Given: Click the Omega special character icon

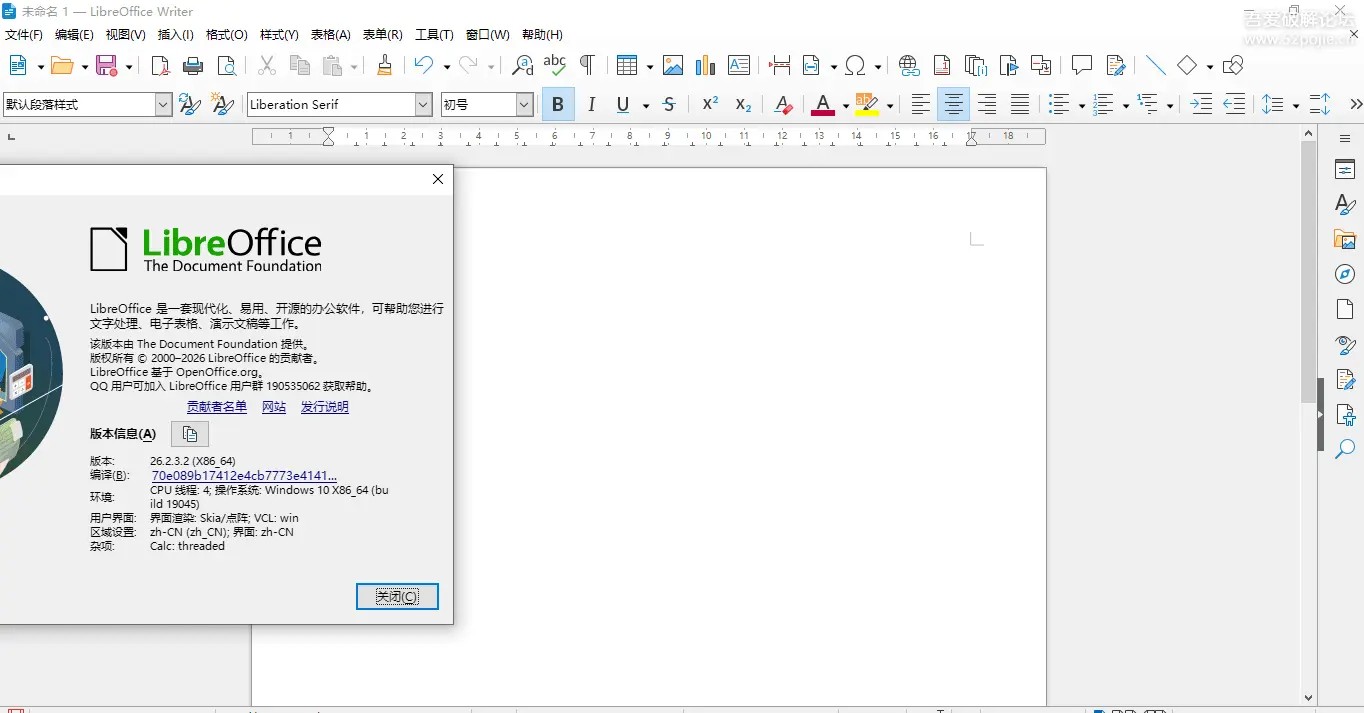Looking at the screenshot, I should pos(855,66).
